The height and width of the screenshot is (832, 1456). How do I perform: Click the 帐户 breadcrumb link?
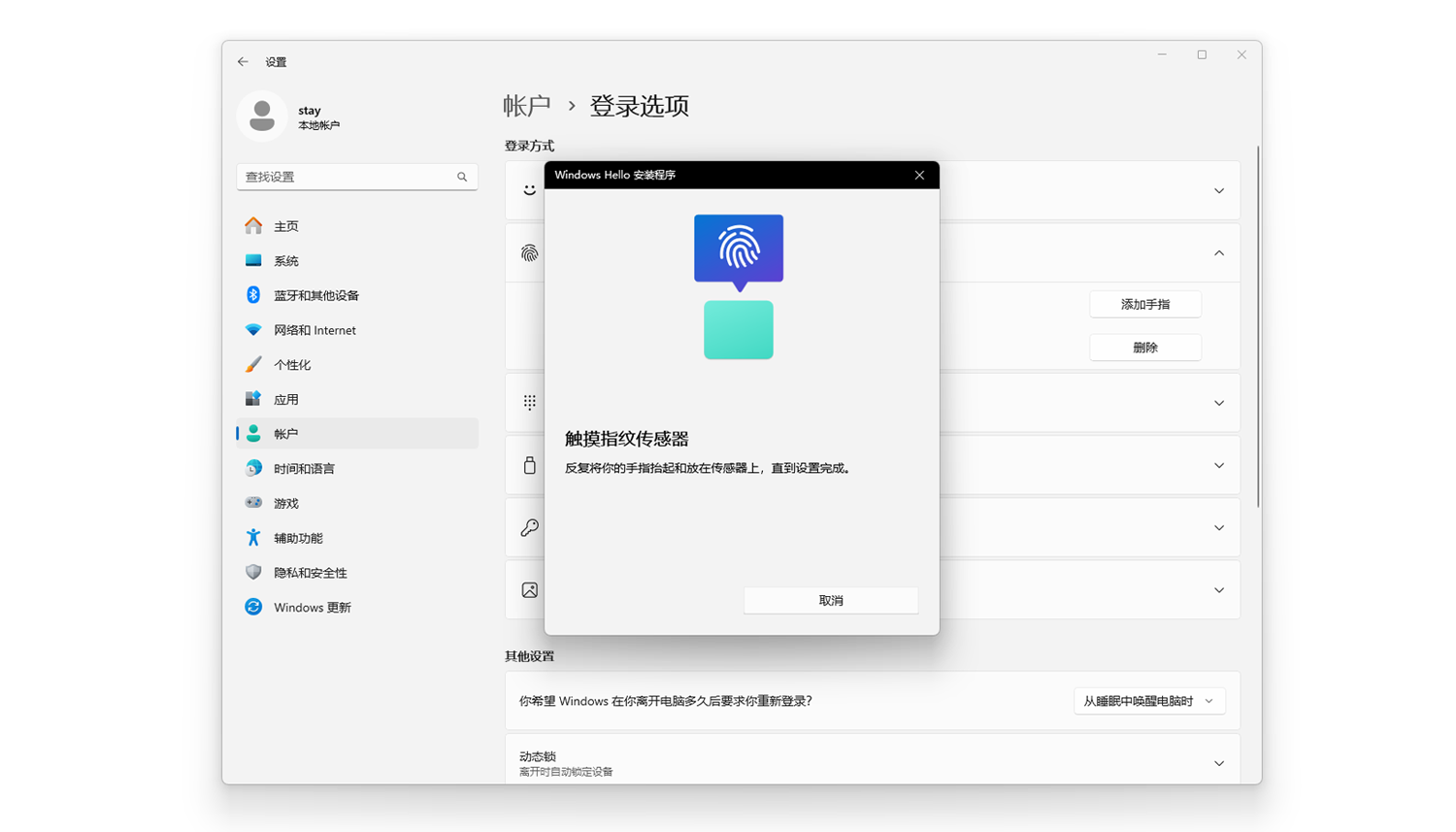[527, 106]
